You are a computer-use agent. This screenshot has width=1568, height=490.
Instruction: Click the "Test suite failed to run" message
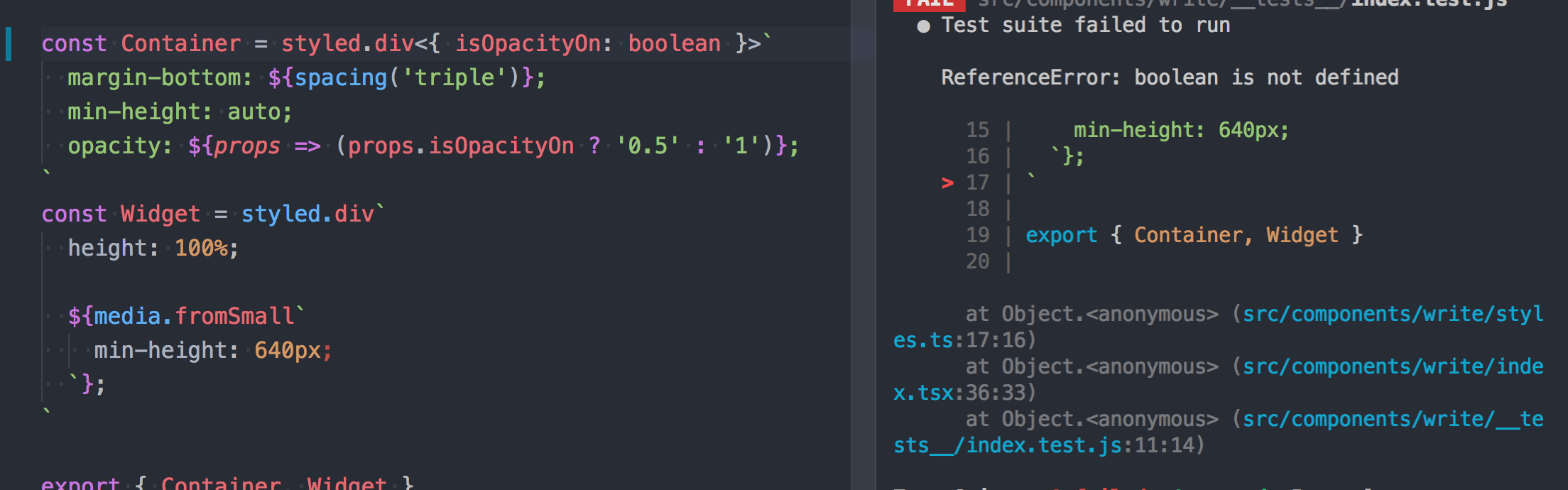tap(1086, 26)
